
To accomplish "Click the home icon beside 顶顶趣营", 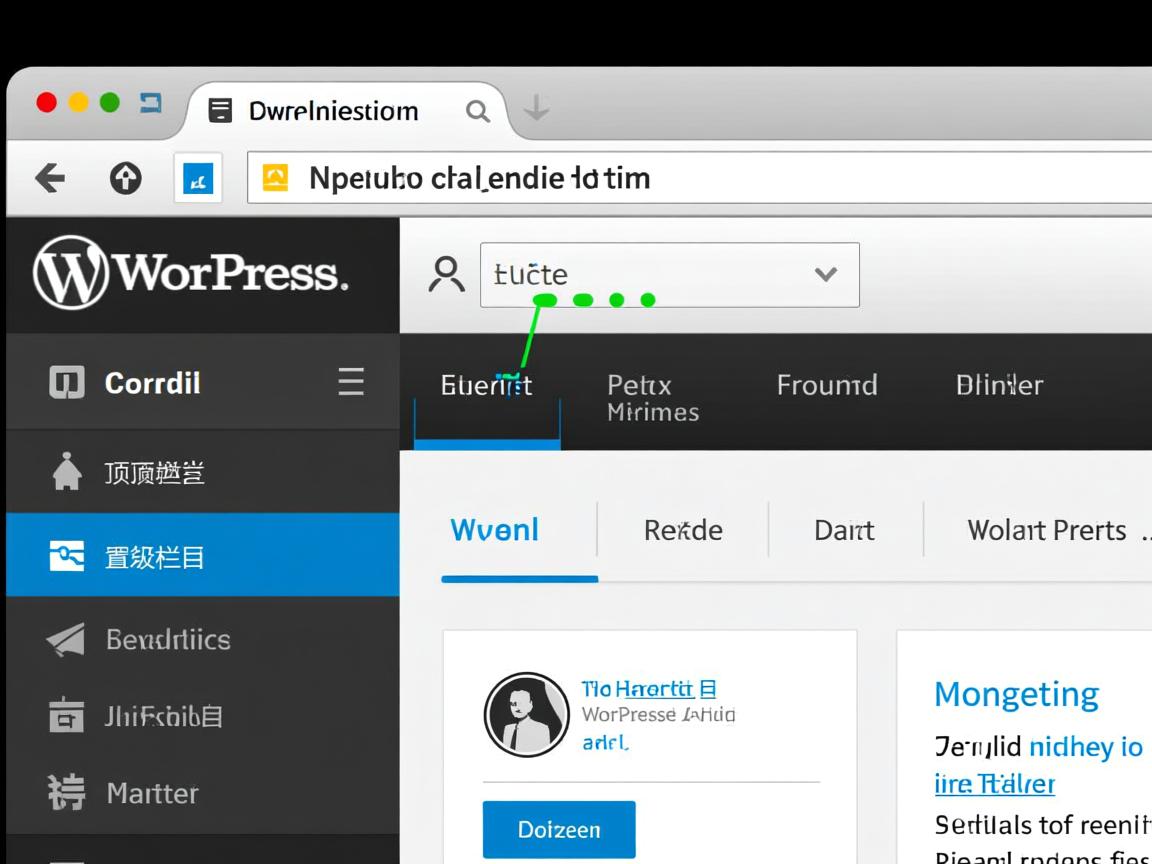I will (x=66, y=472).
